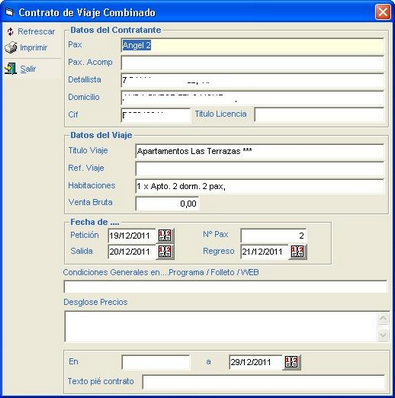Click the window title bar application icon
This screenshot has width=395, height=398.
10,13
